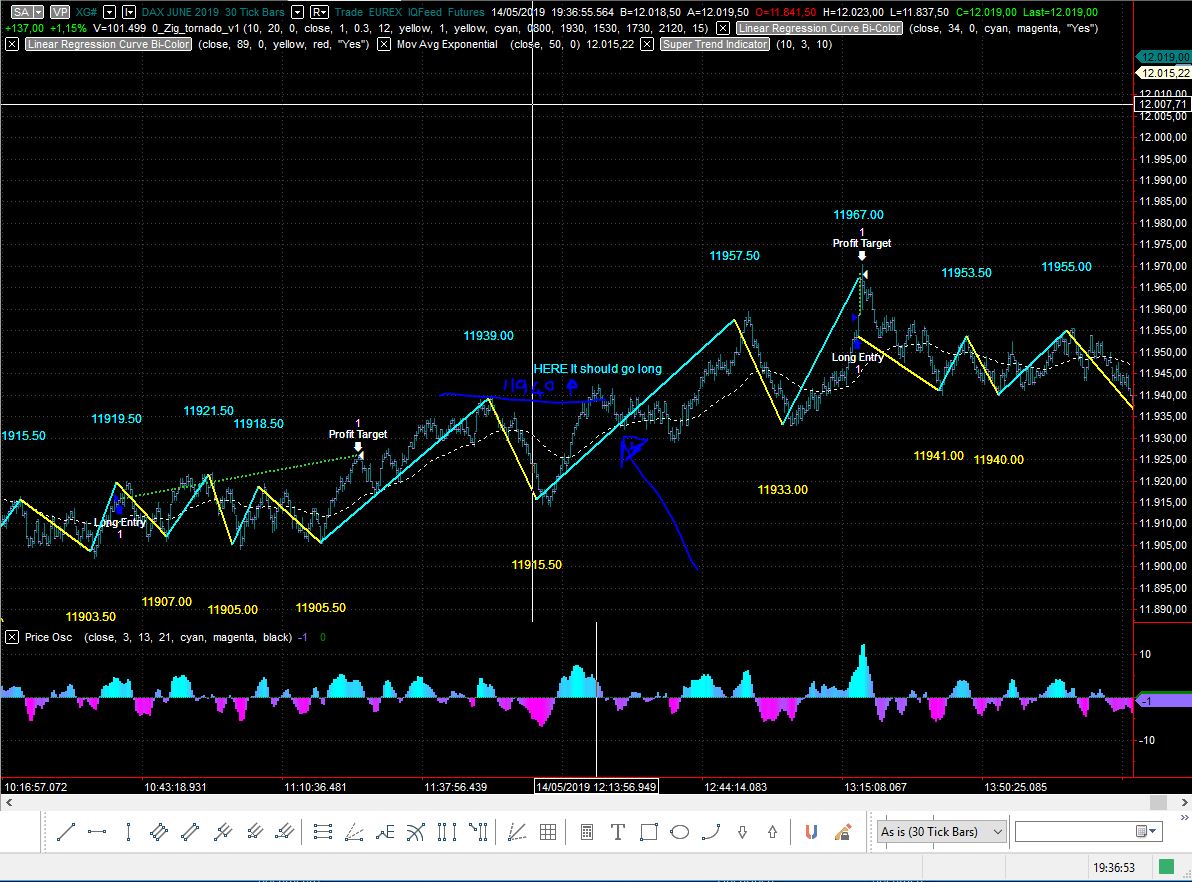Click the 12.007,71 crosshair price tag
This screenshot has height=882, width=1192.
pos(1162,104)
